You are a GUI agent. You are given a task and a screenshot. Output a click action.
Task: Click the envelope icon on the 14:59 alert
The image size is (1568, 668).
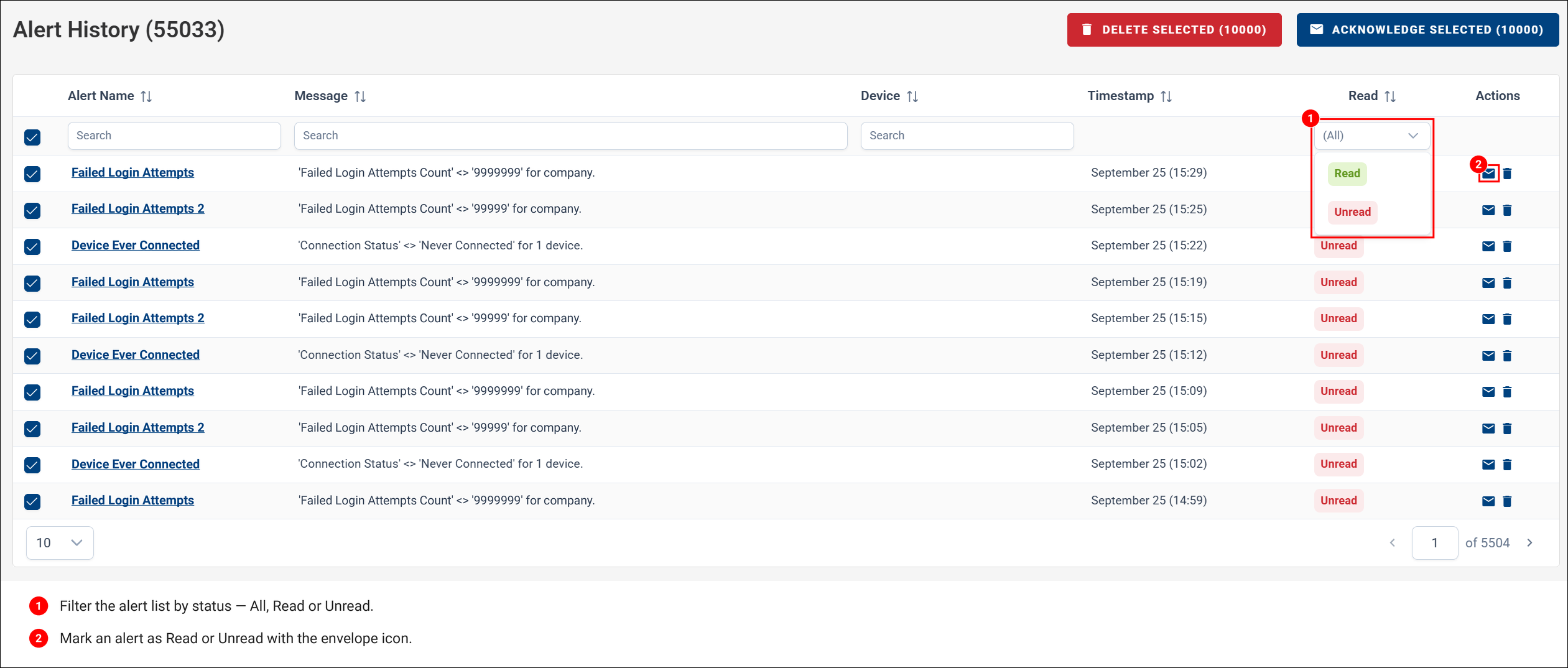1488,501
